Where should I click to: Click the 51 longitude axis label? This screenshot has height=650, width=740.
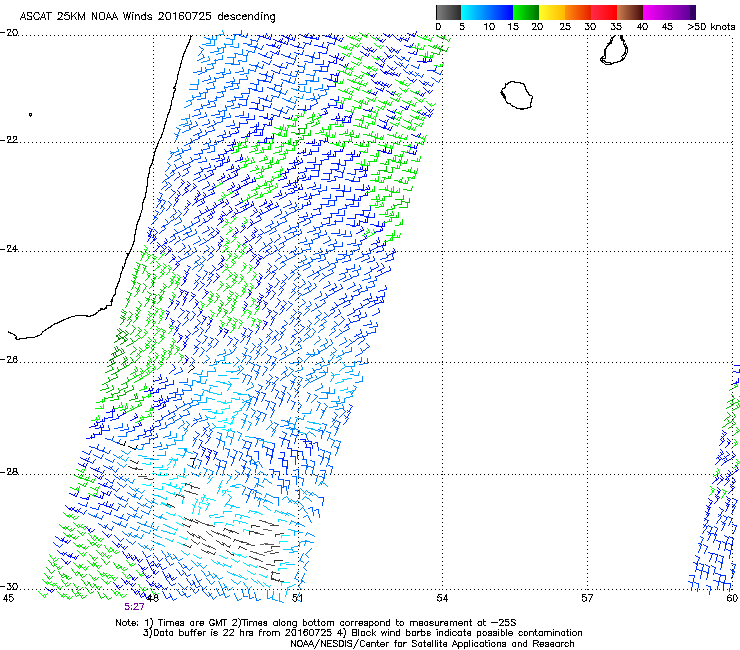297,599
